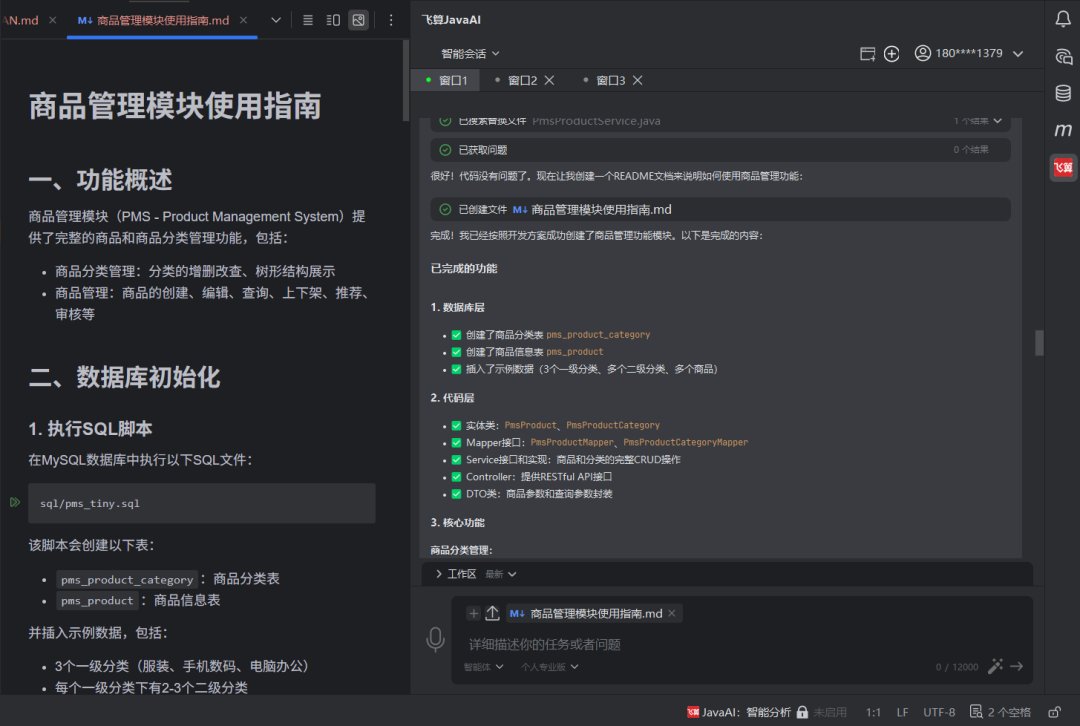The image size is (1080, 726).
Task: Open the Maven tool window
Action: 1063,129
